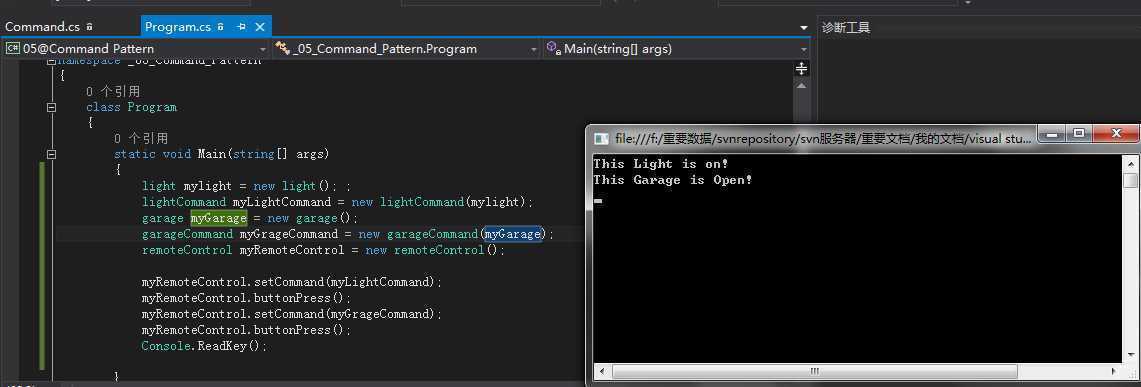The image size is (1141, 387).
Task: Click console horizontal scrollbar left arrow
Action: tap(601, 371)
